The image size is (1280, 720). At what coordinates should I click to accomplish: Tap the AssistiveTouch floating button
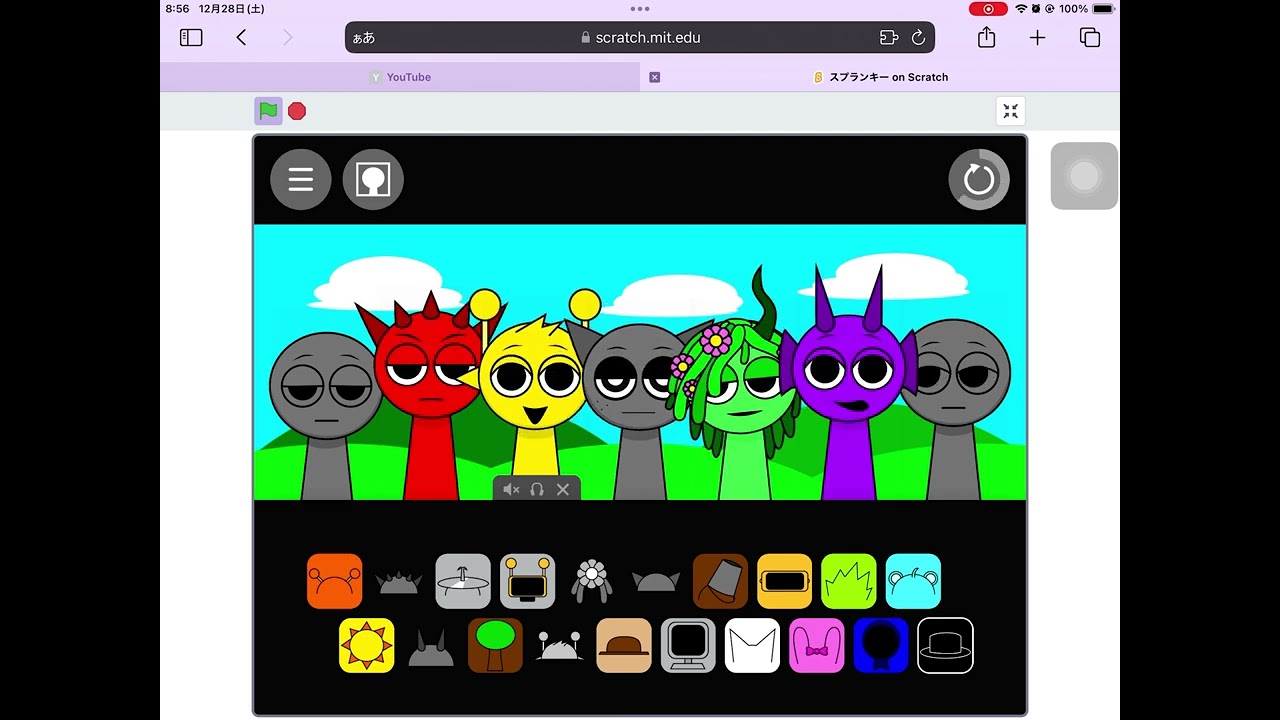point(1084,176)
